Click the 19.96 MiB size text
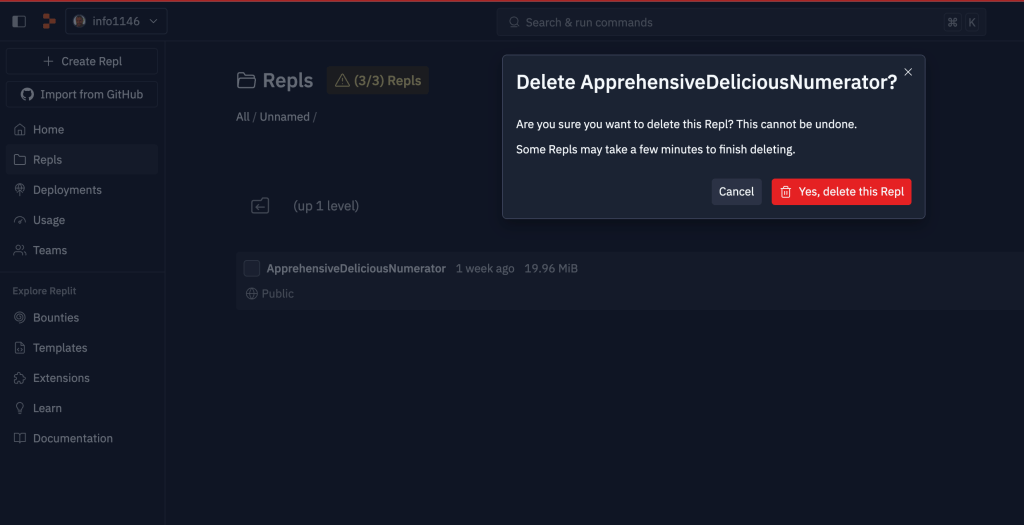The width and height of the screenshot is (1024, 525). point(551,268)
